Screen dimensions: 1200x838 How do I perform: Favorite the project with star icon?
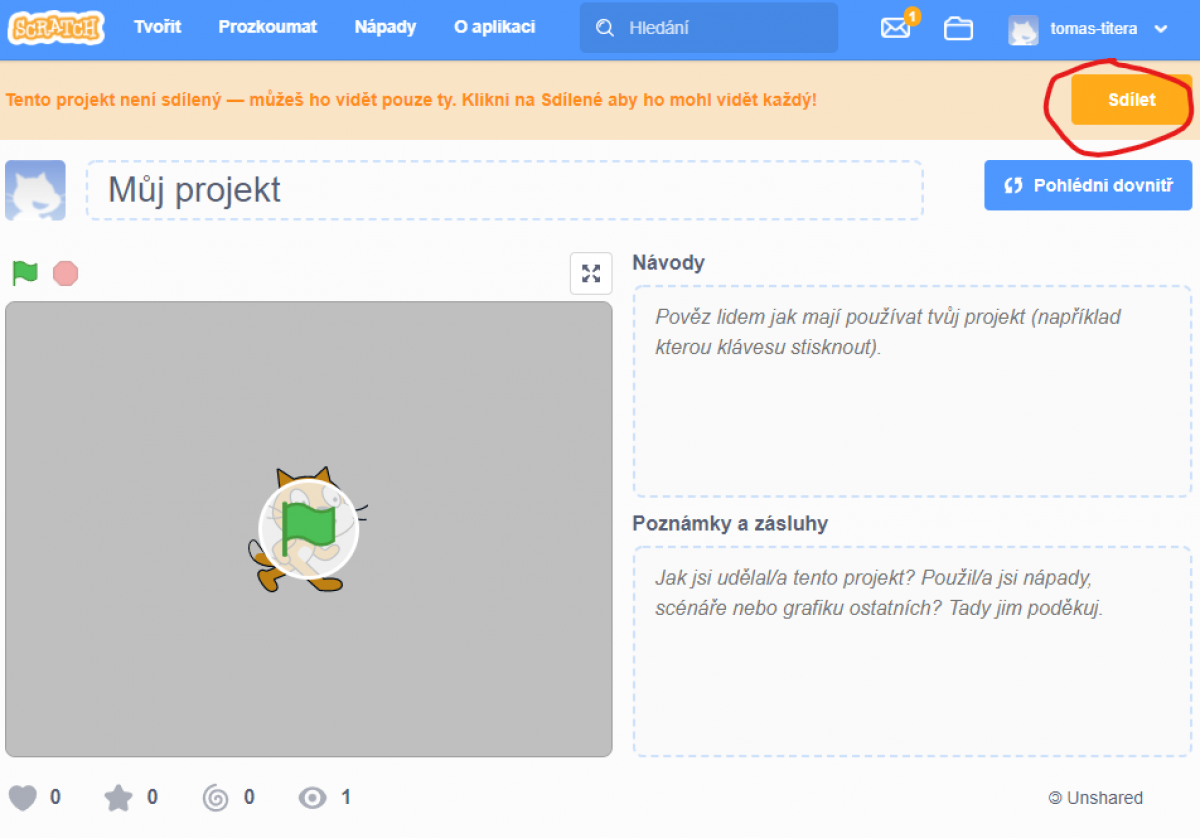point(119,797)
